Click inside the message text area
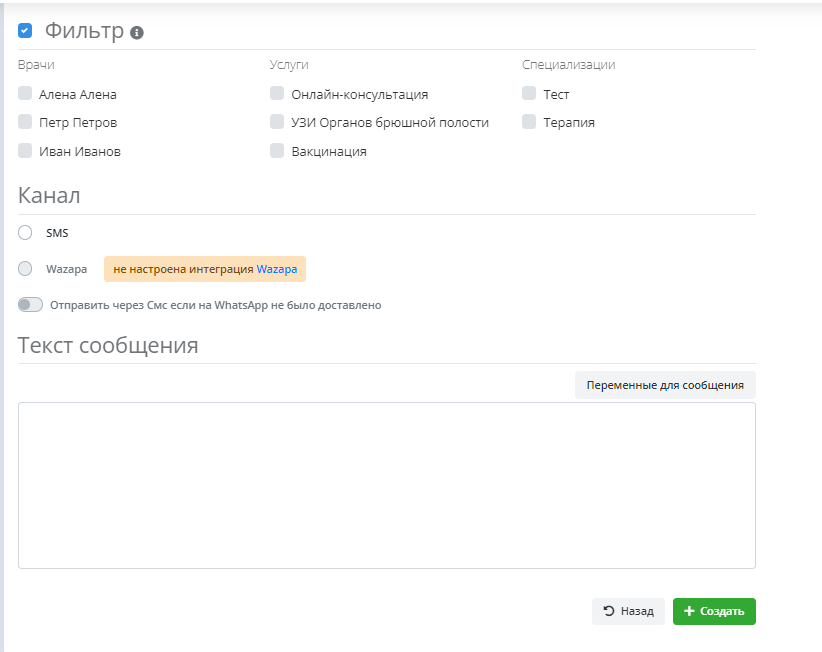Image resolution: width=822 pixels, height=652 pixels. pos(386,485)
